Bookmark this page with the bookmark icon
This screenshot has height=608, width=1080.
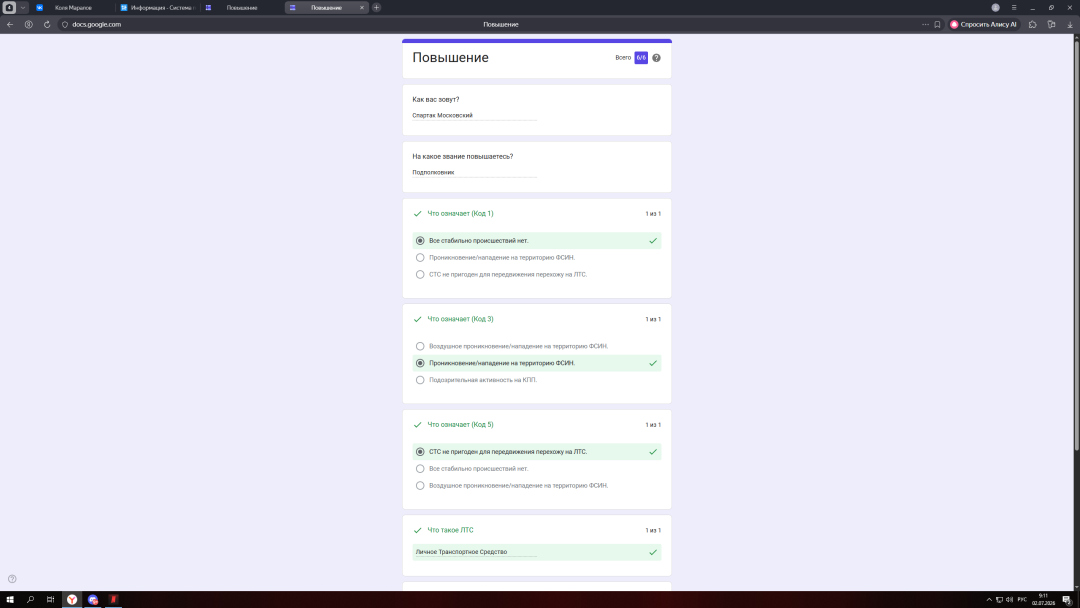(x=937, y=24)
